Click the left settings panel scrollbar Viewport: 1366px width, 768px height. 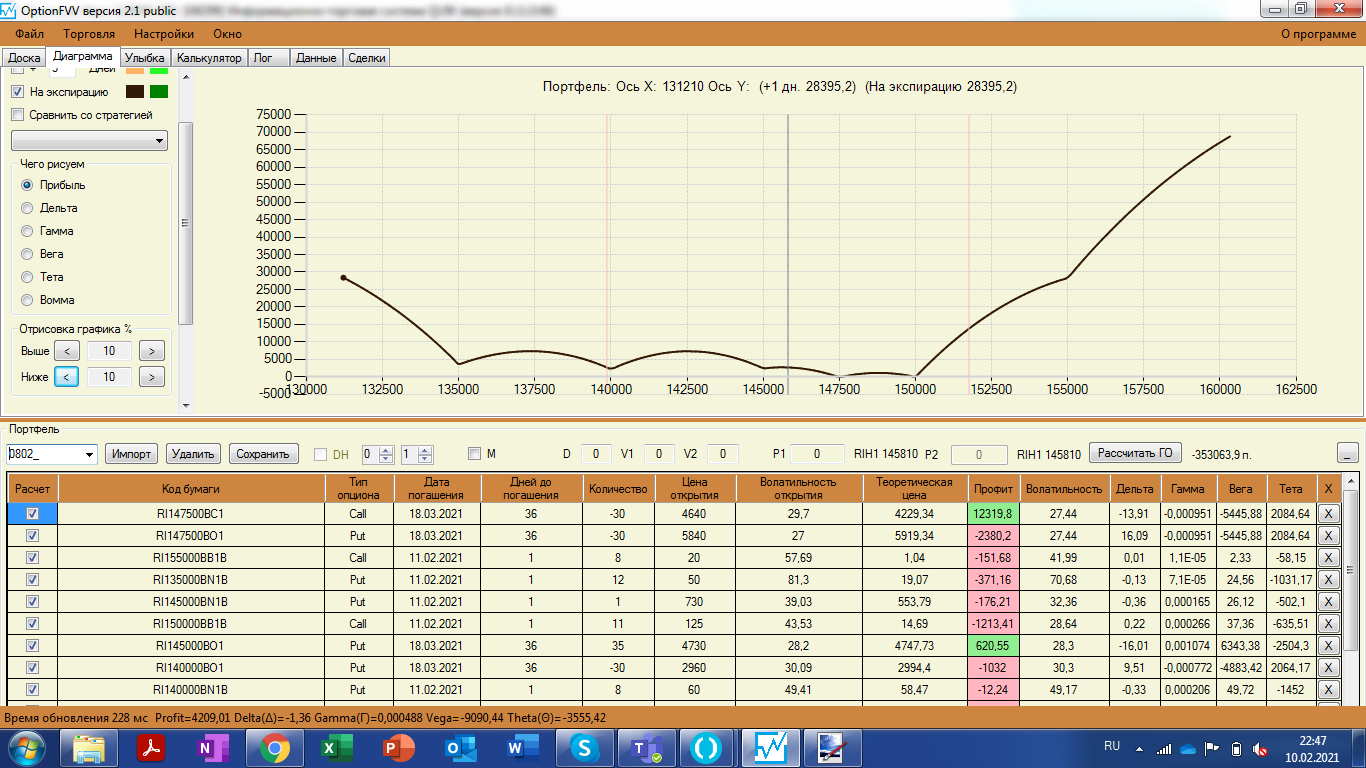185,224
